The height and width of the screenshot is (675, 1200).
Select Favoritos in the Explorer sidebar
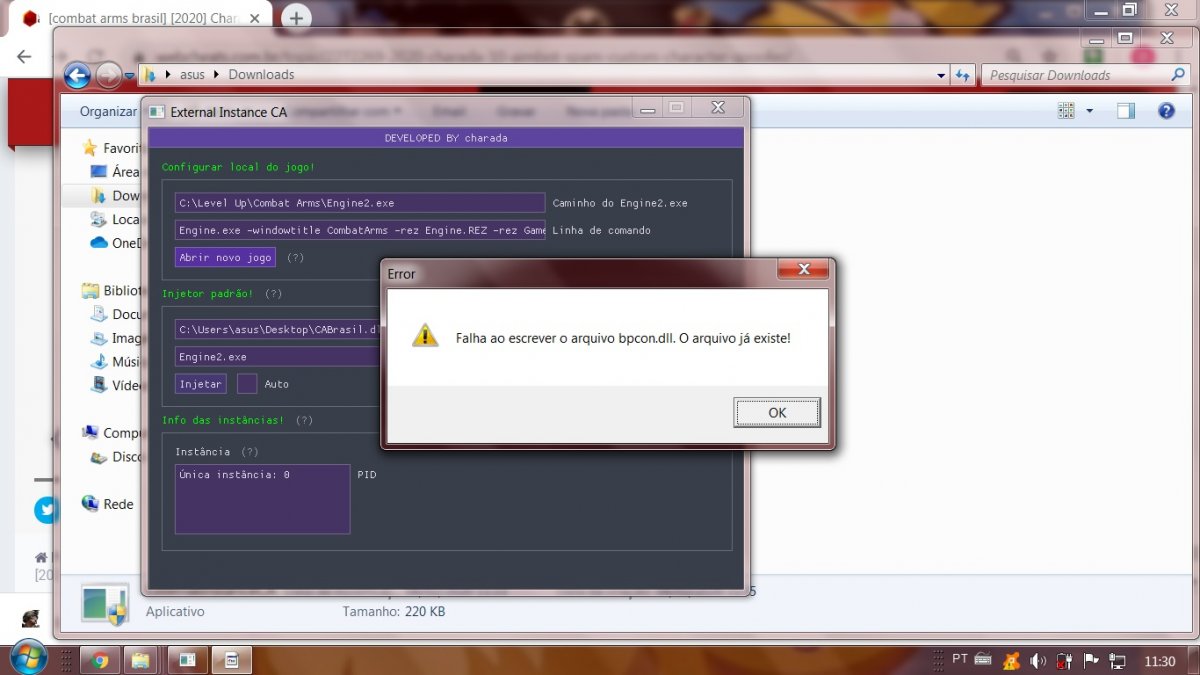tap(112, 148)
